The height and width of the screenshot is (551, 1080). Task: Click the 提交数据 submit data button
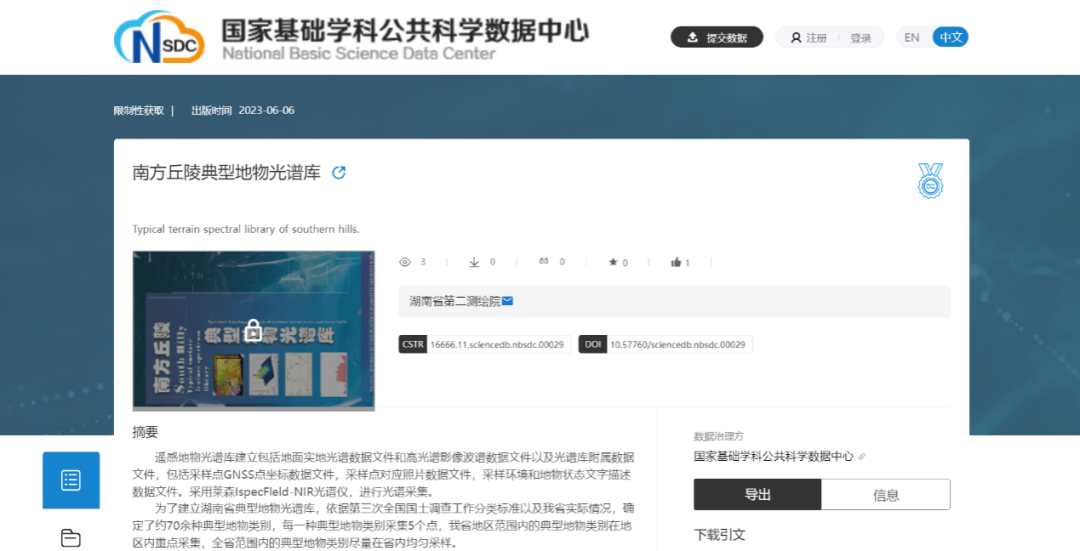tap(716, 37)
